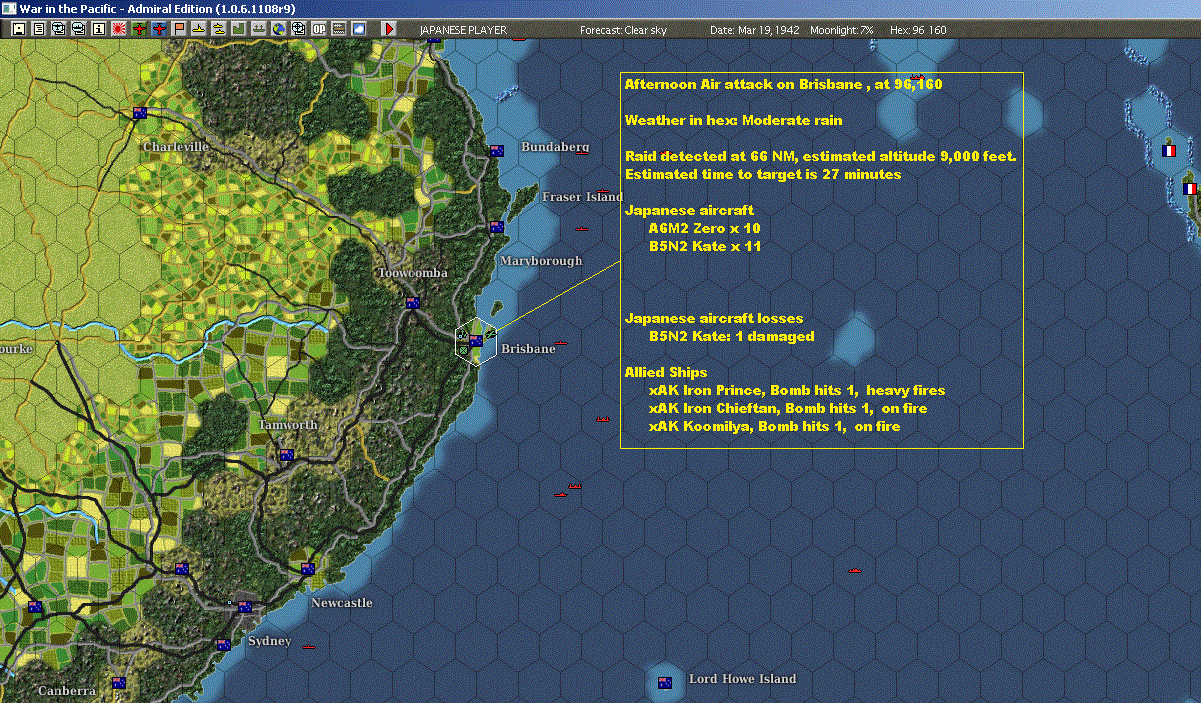Click the striped bar toolbar icon
The width and height of the screenshot is (1201, 703).
(x=338, y=29)
